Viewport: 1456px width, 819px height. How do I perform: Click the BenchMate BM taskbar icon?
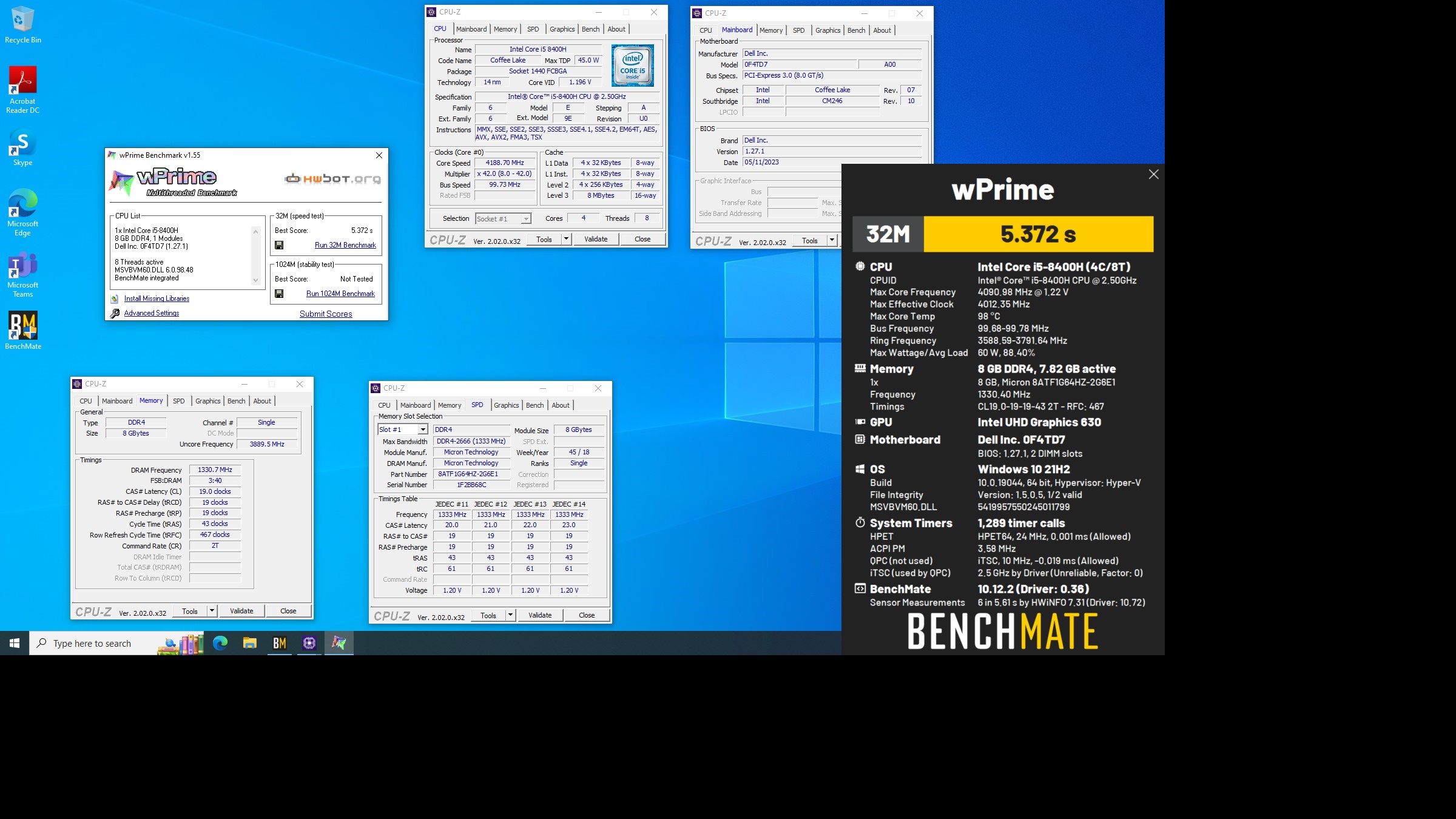pos(280,643)
